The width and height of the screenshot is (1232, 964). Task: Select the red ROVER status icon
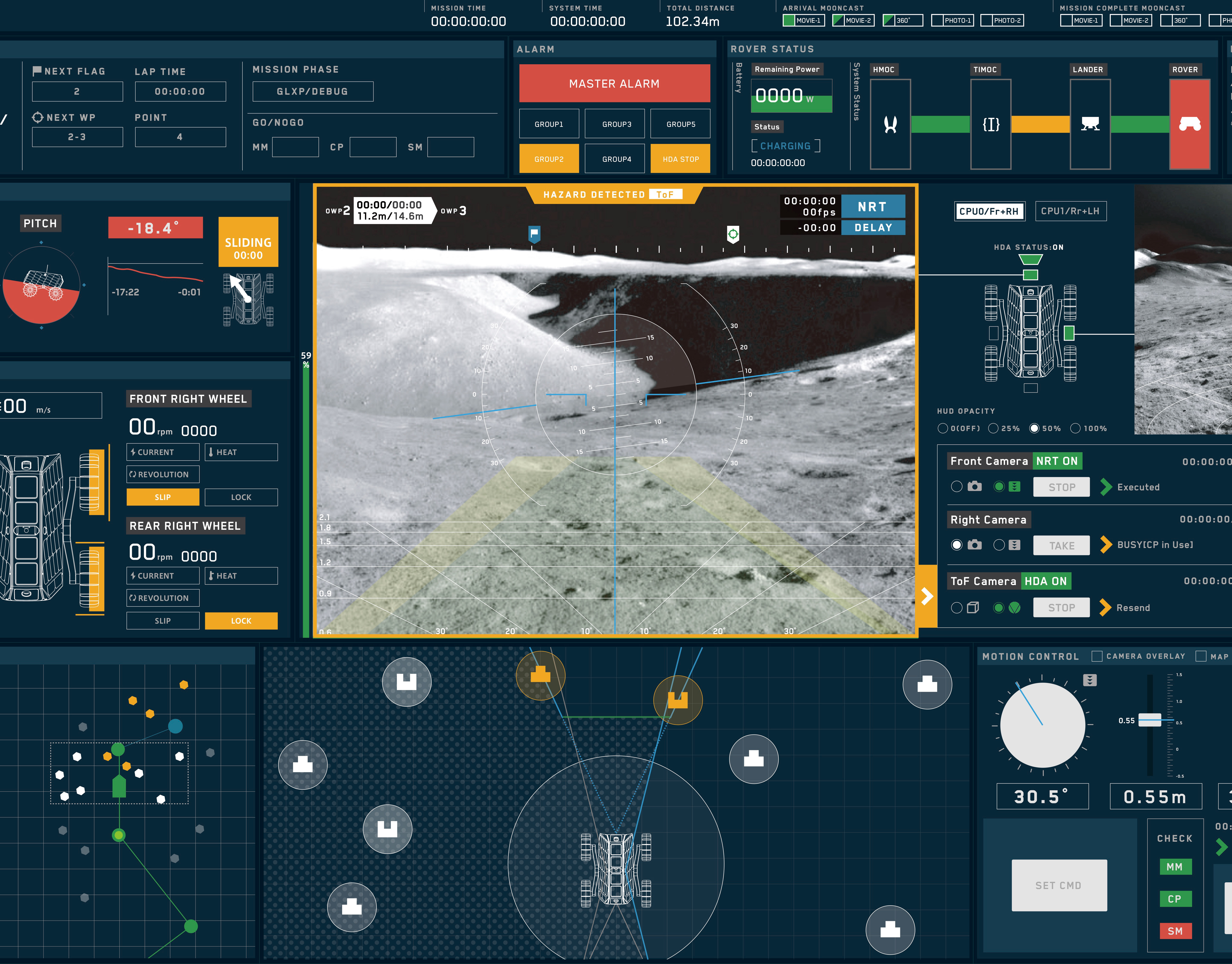point(1190,124)
